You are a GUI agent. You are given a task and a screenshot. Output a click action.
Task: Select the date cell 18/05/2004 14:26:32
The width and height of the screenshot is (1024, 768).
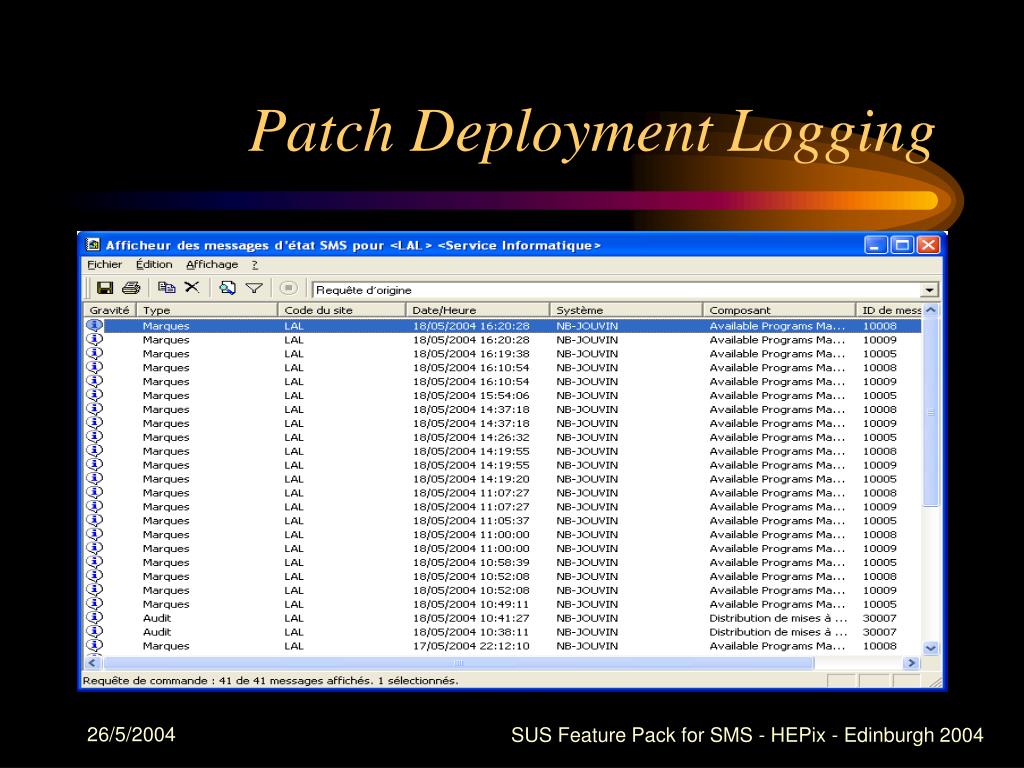click(x=471, y=437)
